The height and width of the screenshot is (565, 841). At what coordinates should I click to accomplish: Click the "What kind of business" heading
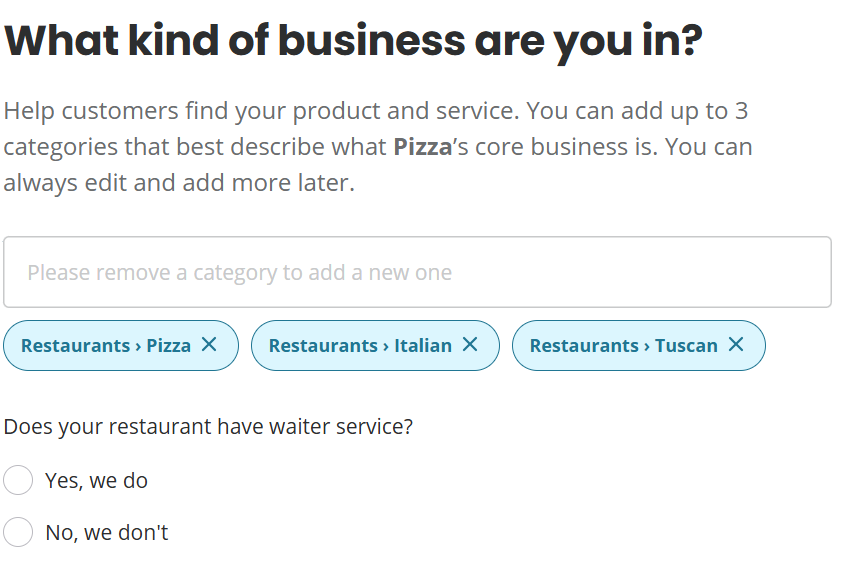click(x=353, y=41)
